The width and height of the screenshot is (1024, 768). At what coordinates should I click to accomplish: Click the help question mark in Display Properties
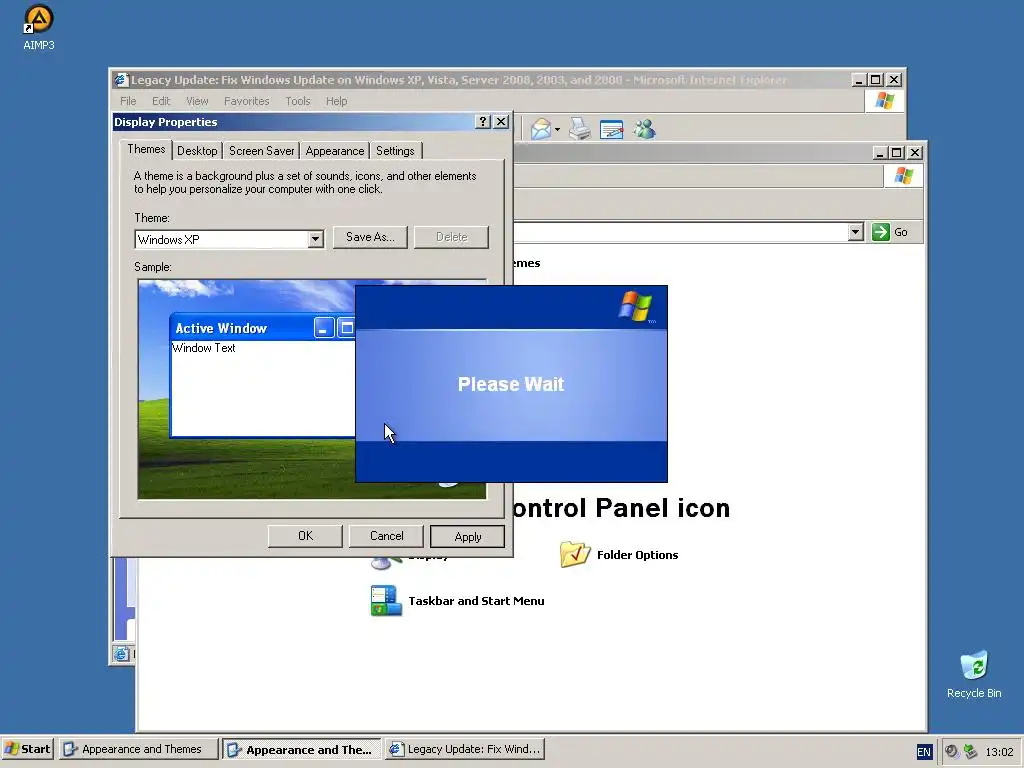[x=483, y=122]
